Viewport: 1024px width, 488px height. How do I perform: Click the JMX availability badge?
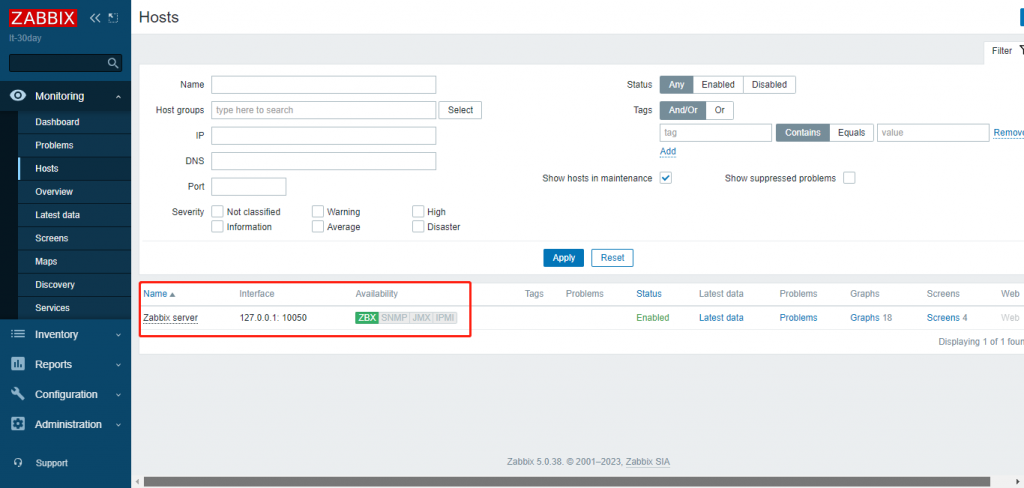click(x=421, y=317)
